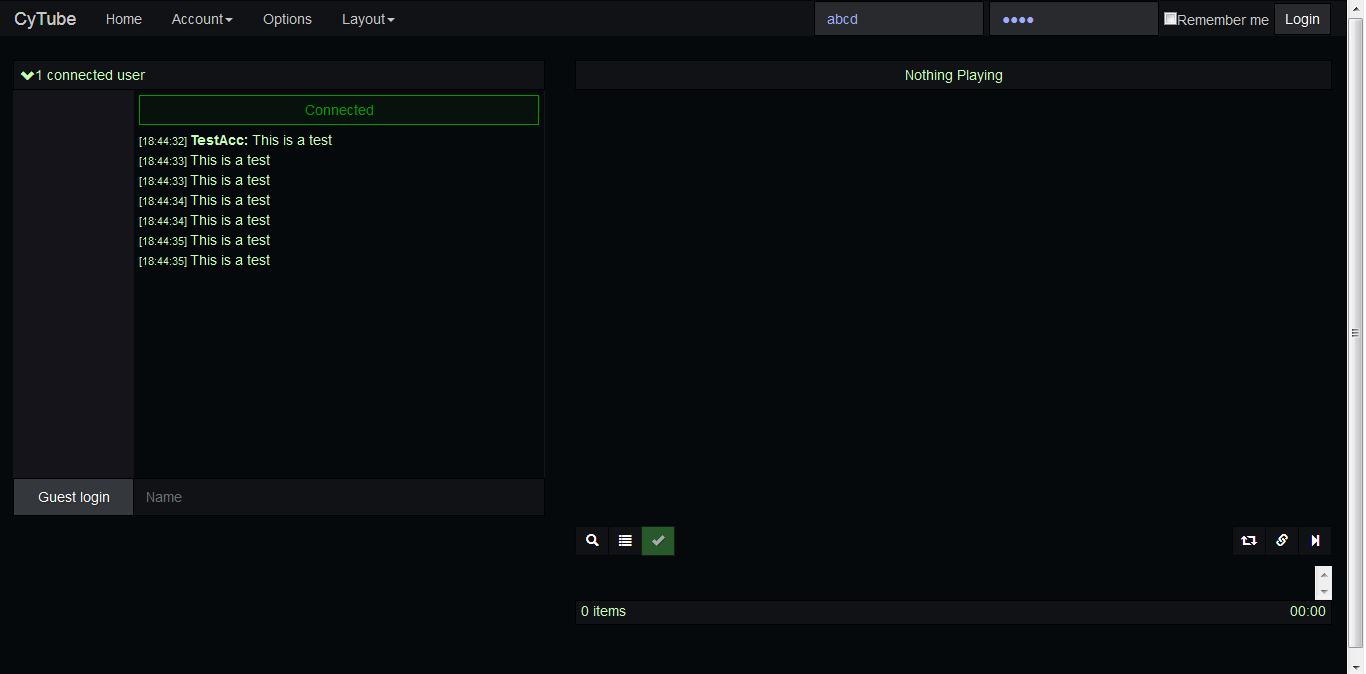Click the username field containing abcd
This screenshot has height=674, width=1366.
(898, 18)
